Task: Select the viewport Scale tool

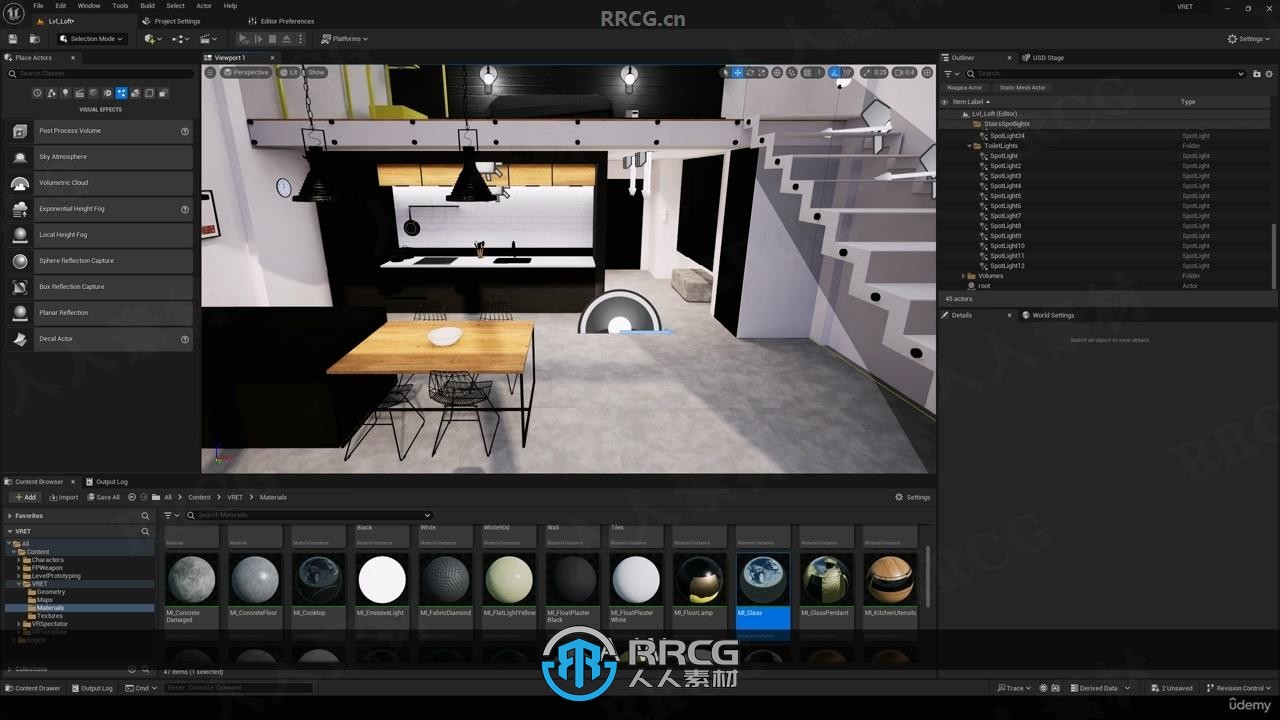Action: point(762,72)
